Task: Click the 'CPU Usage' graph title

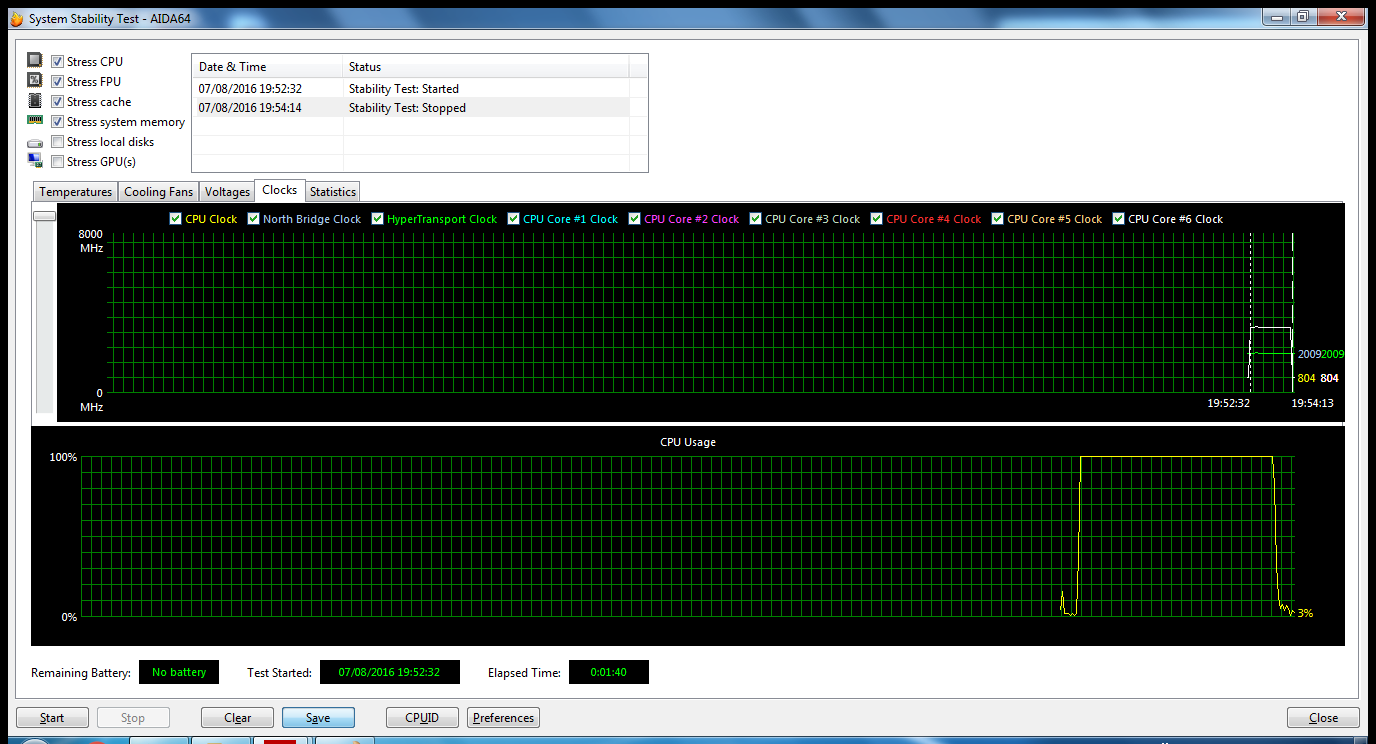Action: point(688,442)
